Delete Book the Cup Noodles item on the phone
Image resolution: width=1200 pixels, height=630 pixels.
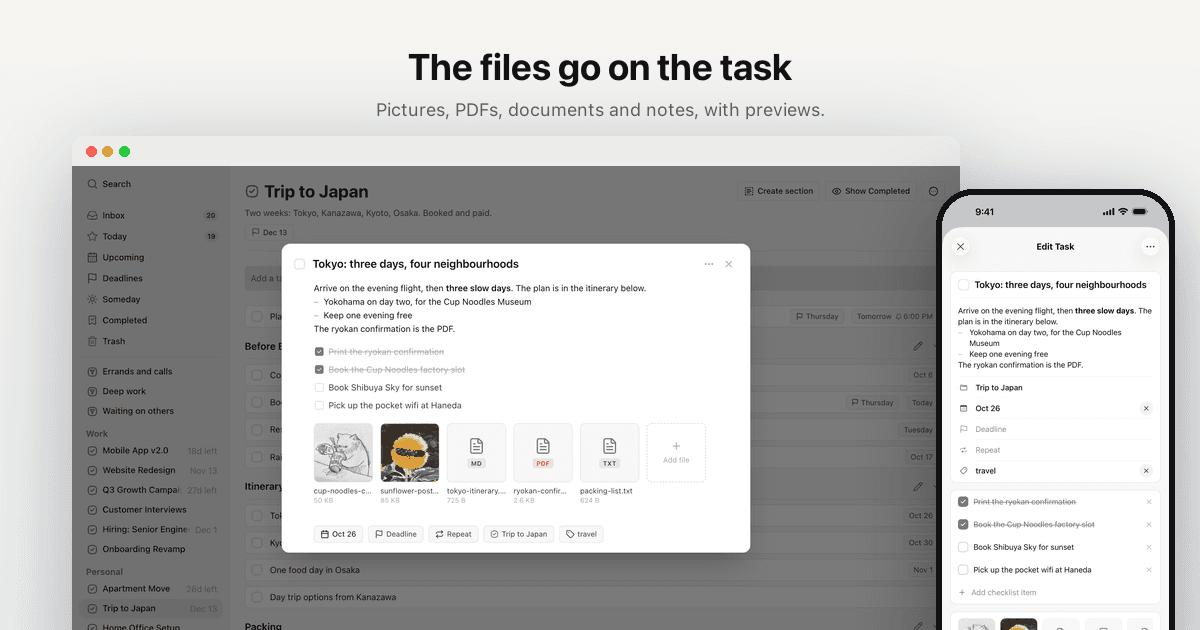coord(1149,524)
